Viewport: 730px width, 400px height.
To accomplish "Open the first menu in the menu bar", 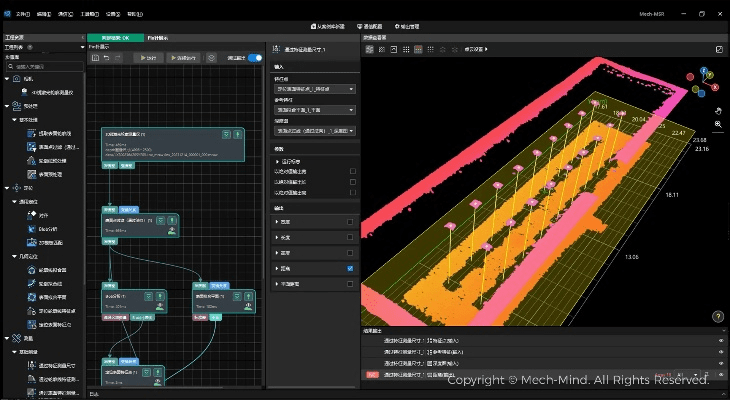I will [x=22, y=14].
